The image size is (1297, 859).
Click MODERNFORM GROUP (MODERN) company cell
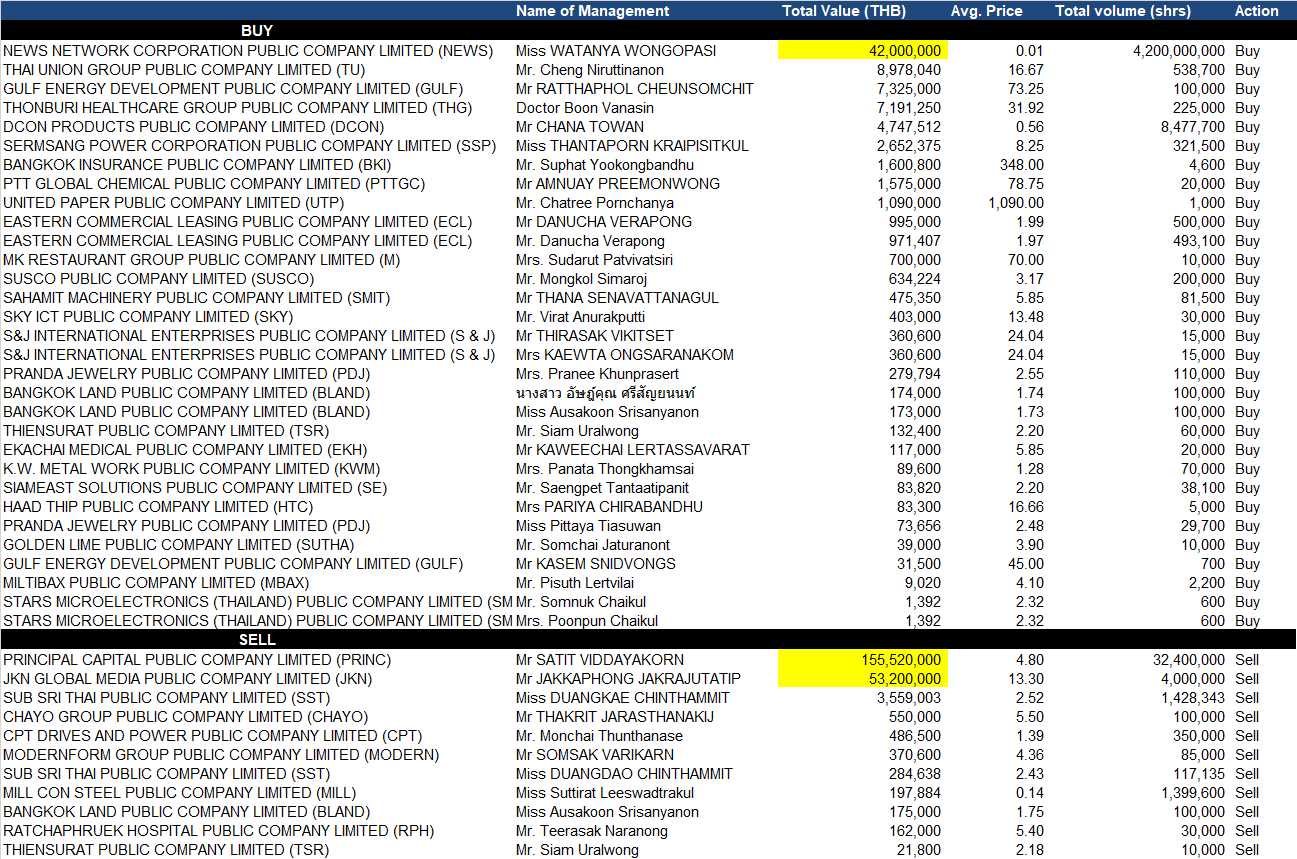point(221,755)
